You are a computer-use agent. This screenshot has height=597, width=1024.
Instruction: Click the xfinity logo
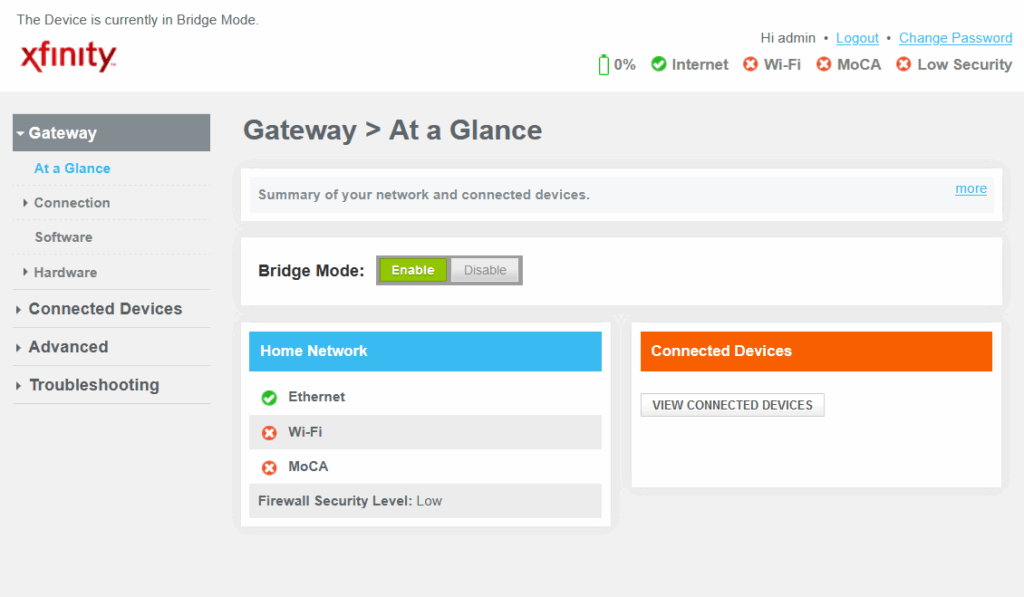pos(69,56)
